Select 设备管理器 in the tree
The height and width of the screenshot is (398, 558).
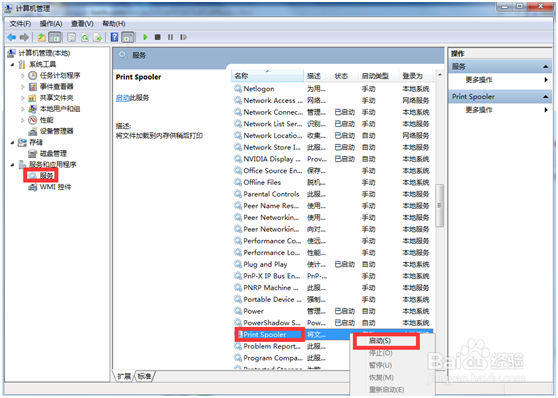point(56,131)
